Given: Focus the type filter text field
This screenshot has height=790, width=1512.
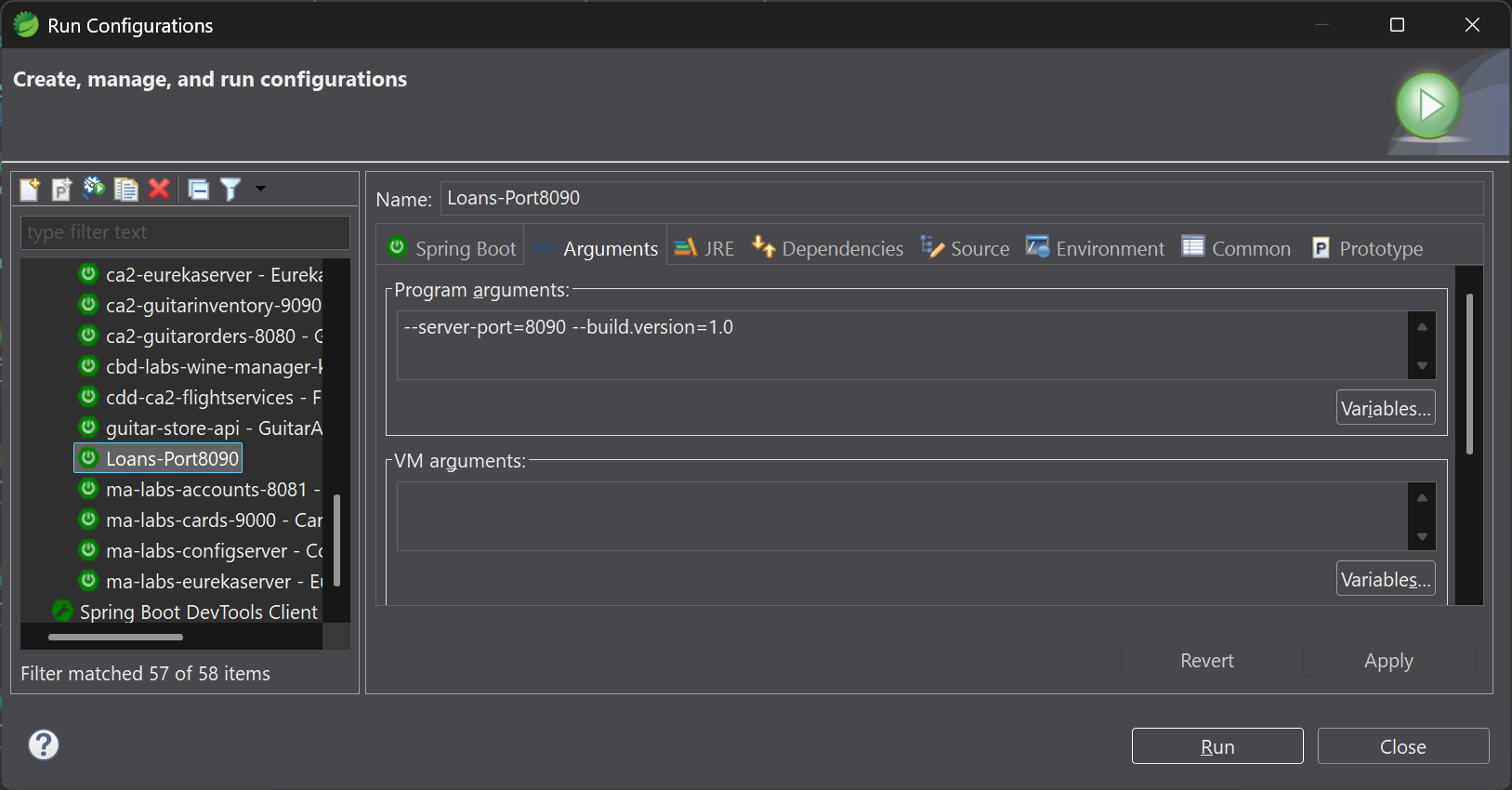Looking at the screenshot, I should point(185,232).
